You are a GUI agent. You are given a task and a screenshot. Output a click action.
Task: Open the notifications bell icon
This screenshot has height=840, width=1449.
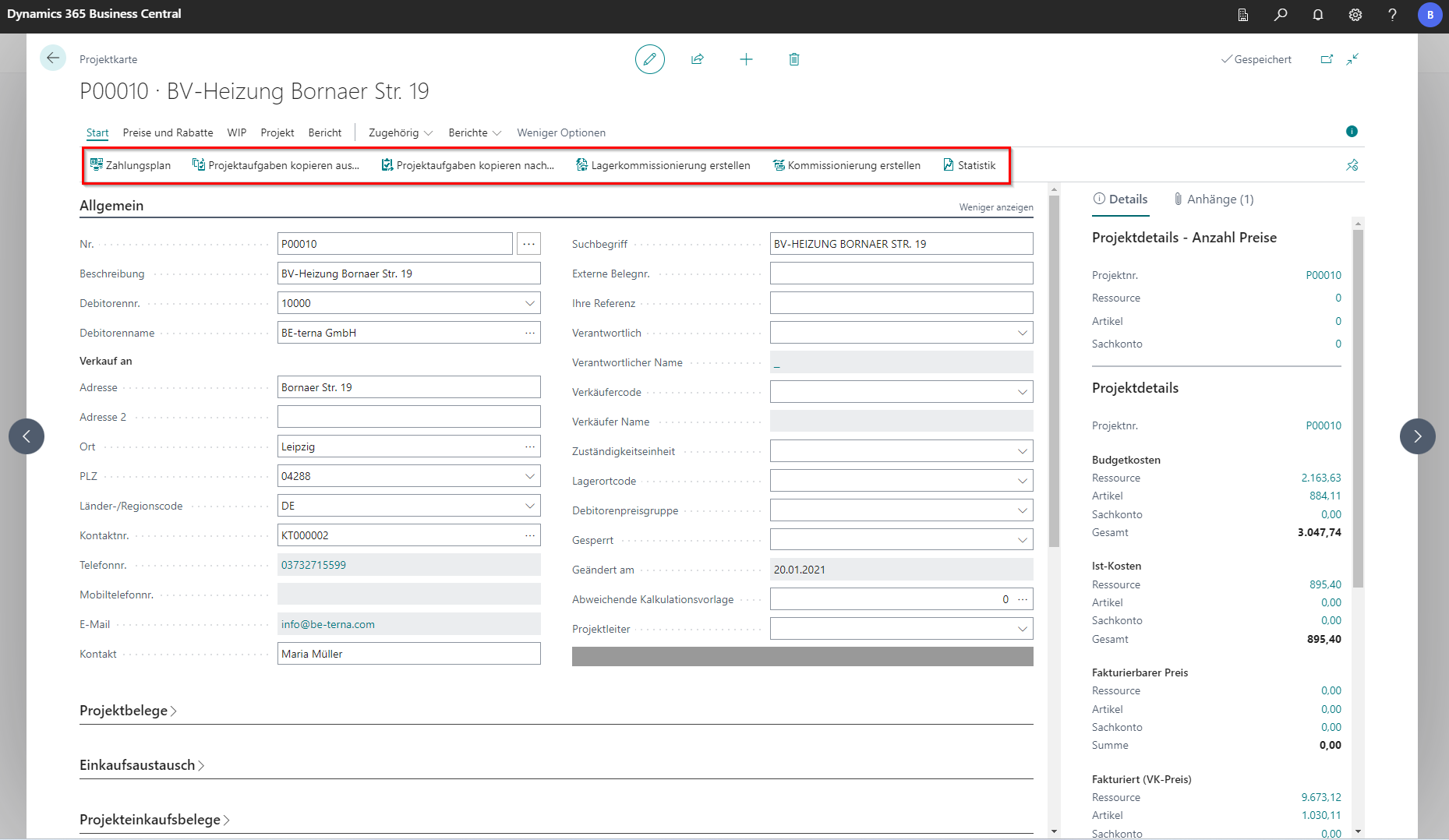1318,15
